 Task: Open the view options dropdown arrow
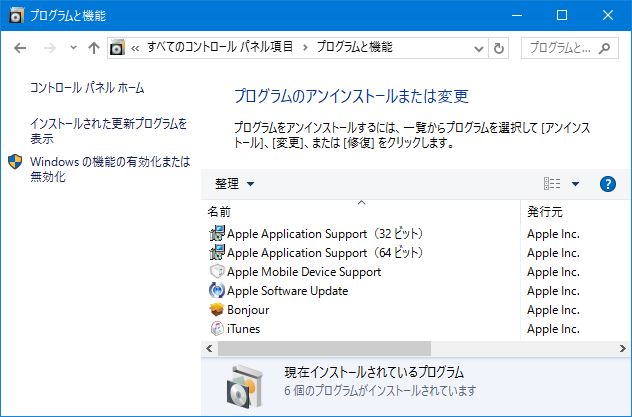(575, 184)
